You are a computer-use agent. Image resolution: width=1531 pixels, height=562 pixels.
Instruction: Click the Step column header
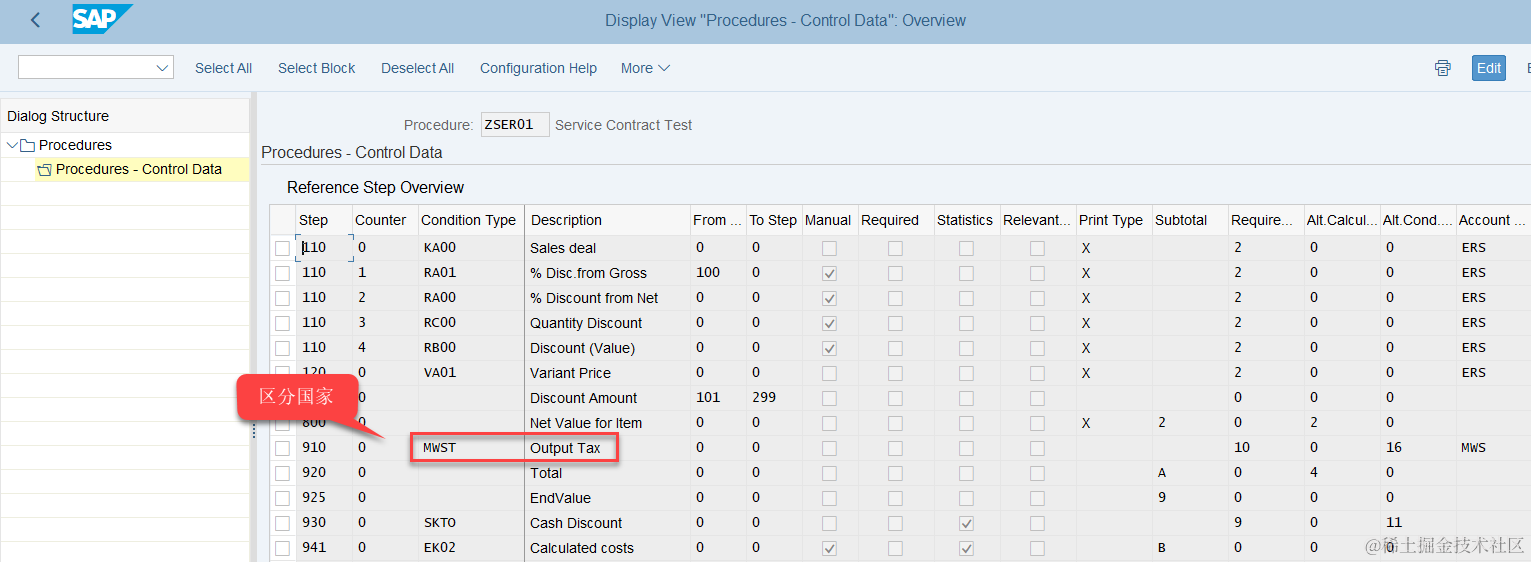click(324, 220)
